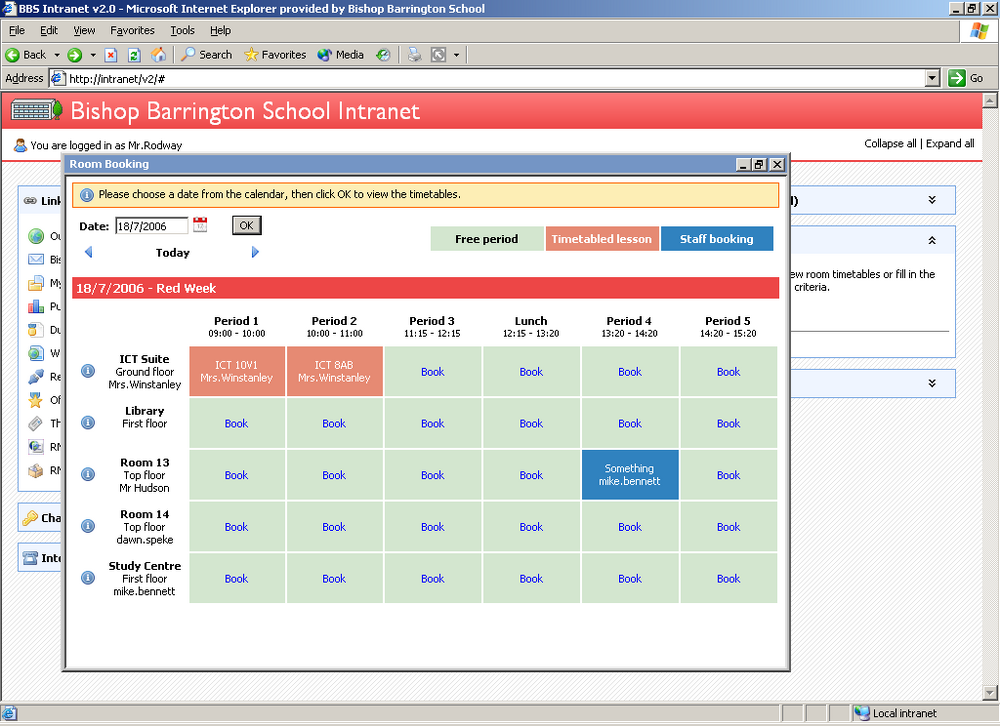Open the mike.bennett staff booking cell
This screenshot has width=1000, height=726.
629,475
